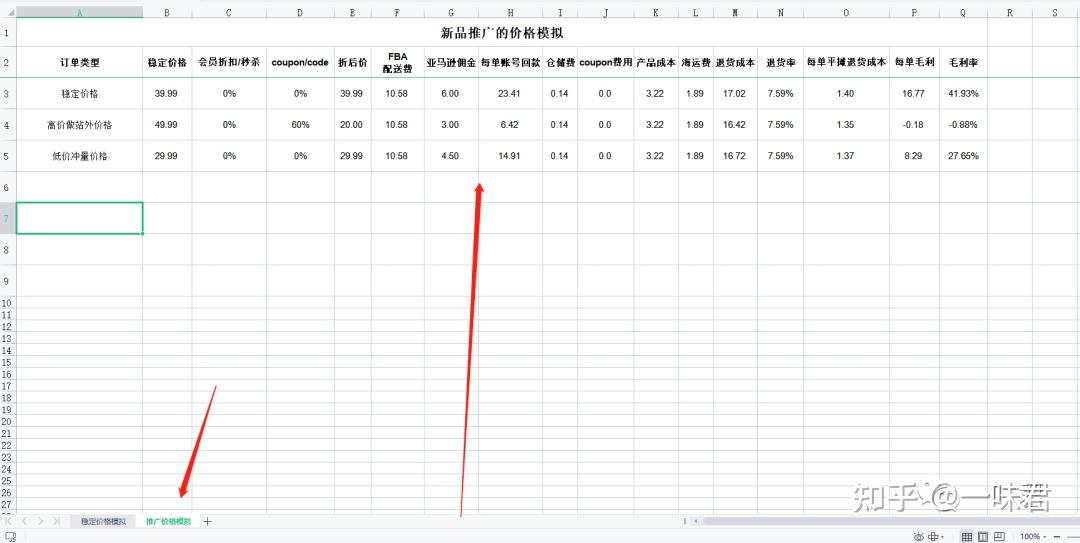Click the 17.02 return cost cell
This screenshot has width=1080, height=543.
point(735,94)
